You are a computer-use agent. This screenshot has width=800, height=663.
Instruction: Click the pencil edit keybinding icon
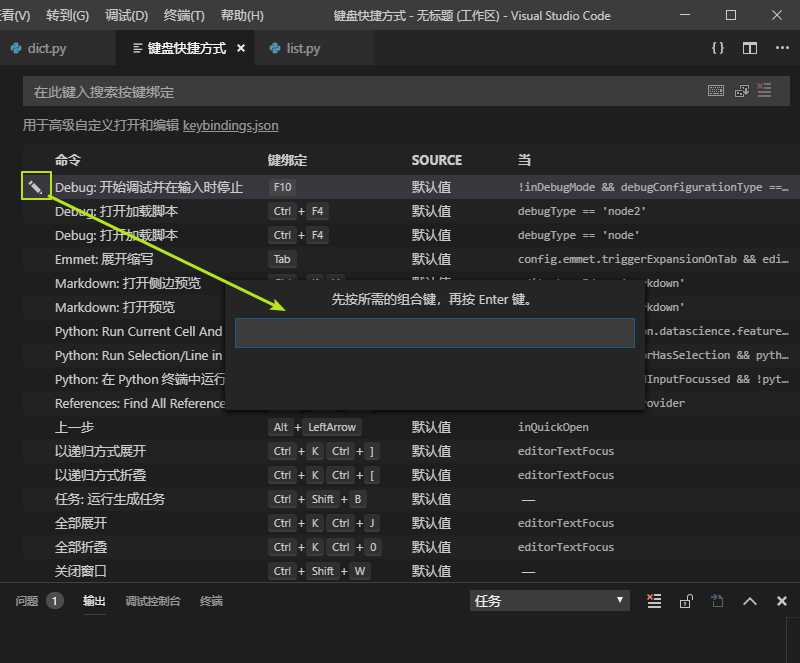36,187
